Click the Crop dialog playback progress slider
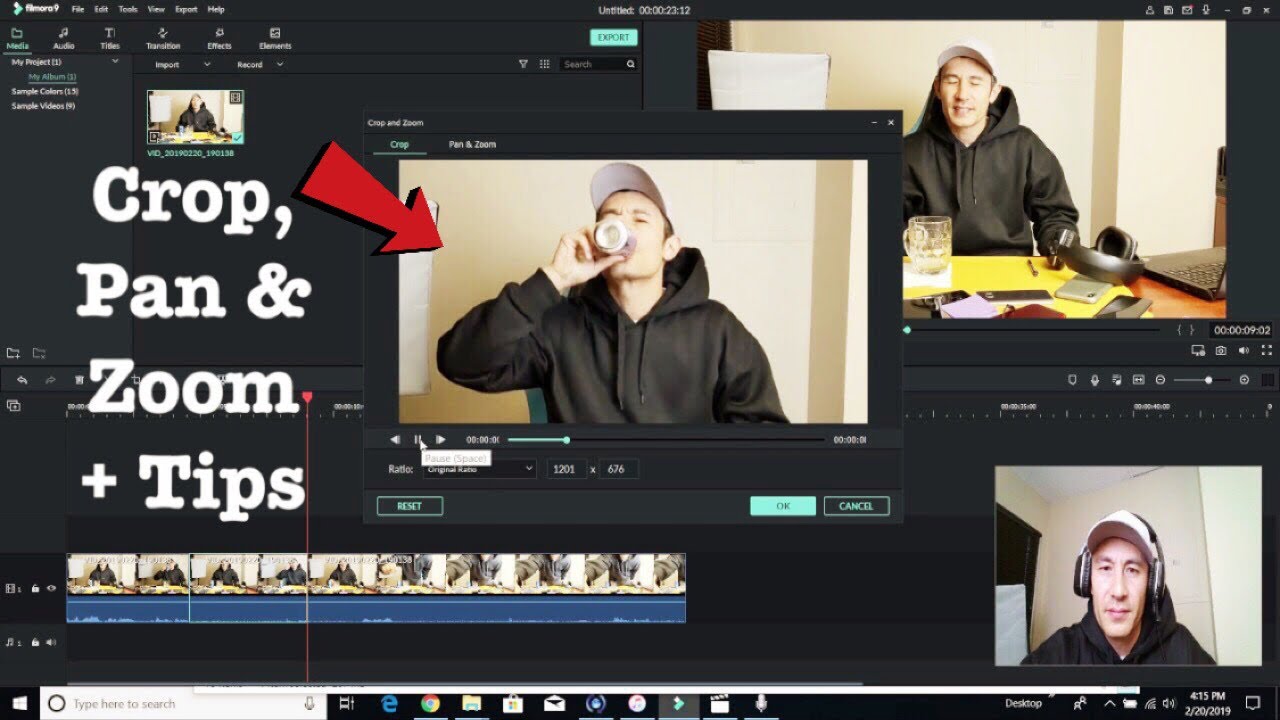 666,439
